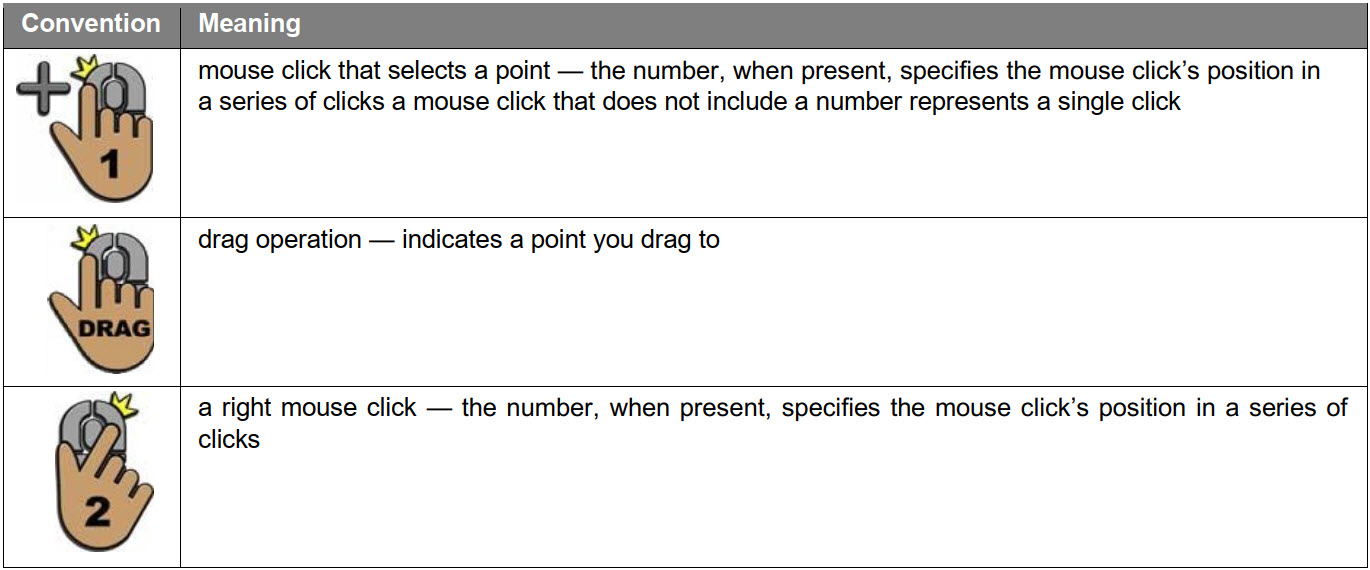The height and width of the screenshot is (570, 1370).
Task: Click the number 1 on the hand icon
Action: [109, 162]
